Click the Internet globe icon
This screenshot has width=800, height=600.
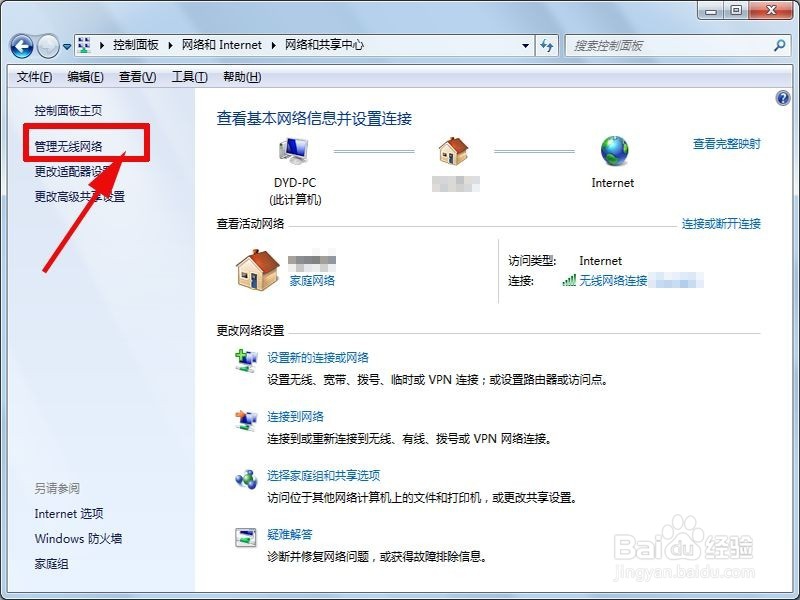pos(614,151)
